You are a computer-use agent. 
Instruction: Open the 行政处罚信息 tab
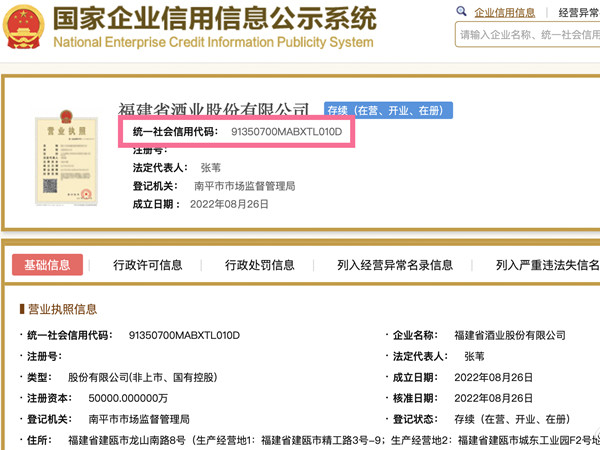[259, 265]
